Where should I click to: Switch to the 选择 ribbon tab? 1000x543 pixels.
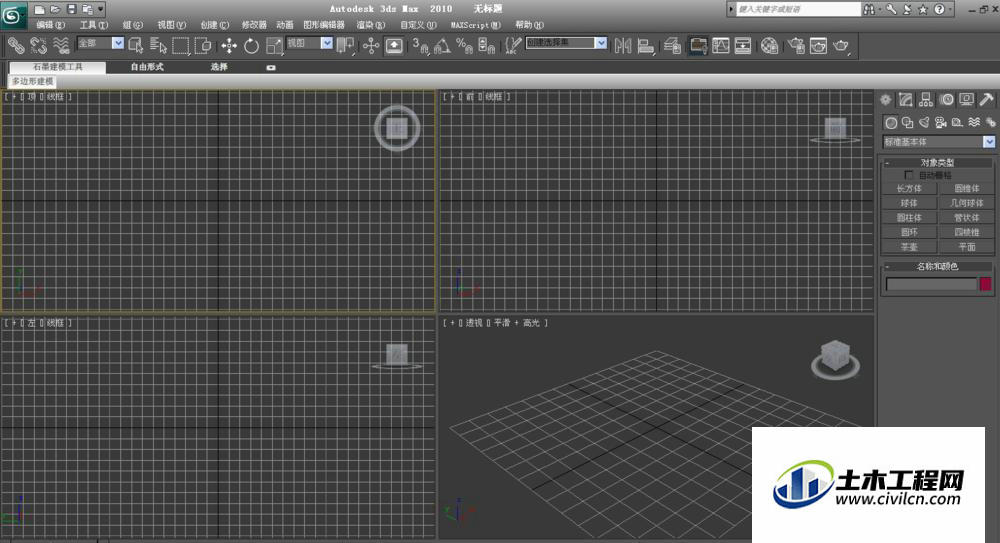click(219, 67)
